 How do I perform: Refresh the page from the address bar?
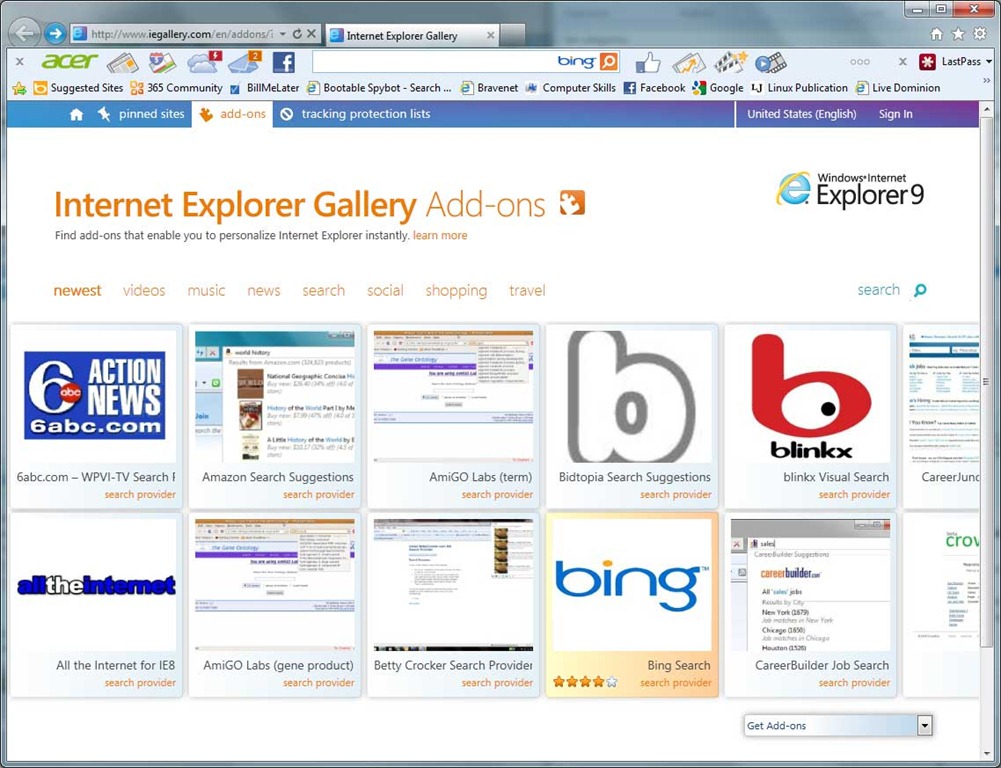[297, 34]
